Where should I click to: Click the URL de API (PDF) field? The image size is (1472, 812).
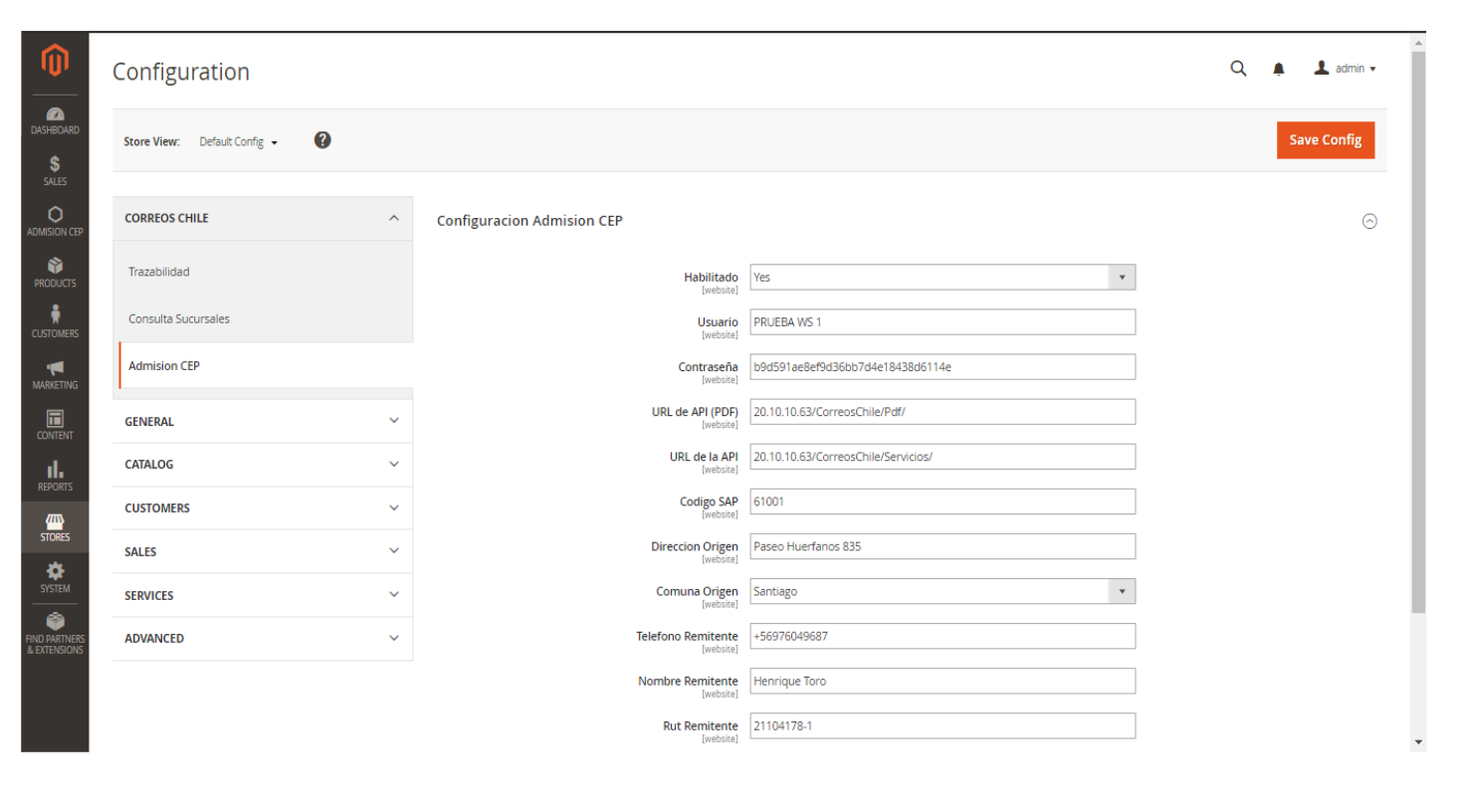point(943,412)
